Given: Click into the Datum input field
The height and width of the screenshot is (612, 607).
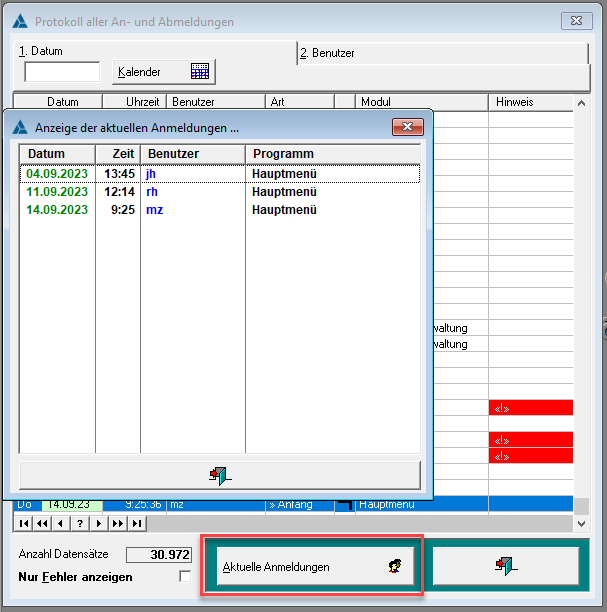Looking at the screenshot, I should point(62,72).
